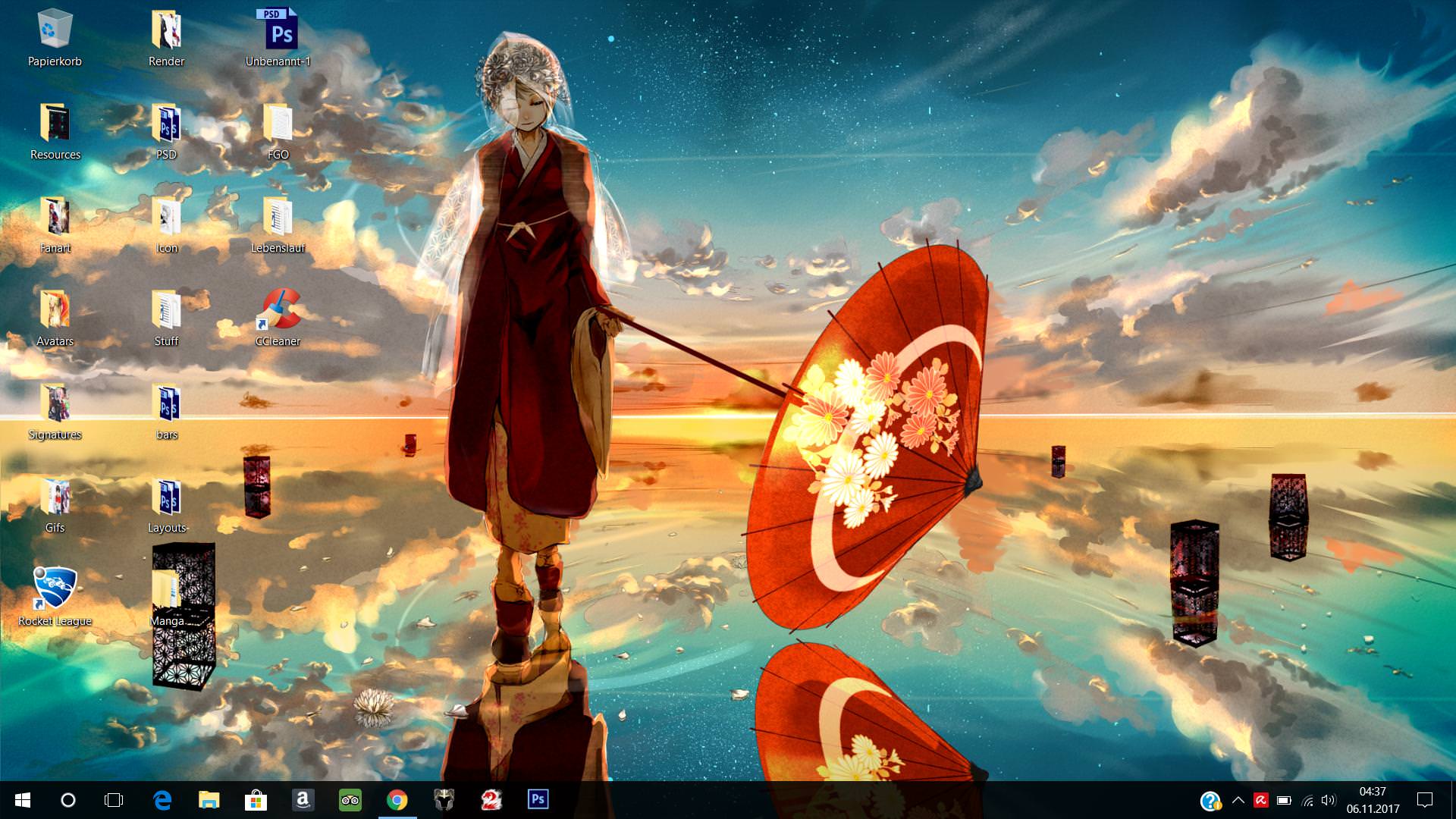Open File Explorer from the taskbar
The image size is (1456, 819).
209,800
